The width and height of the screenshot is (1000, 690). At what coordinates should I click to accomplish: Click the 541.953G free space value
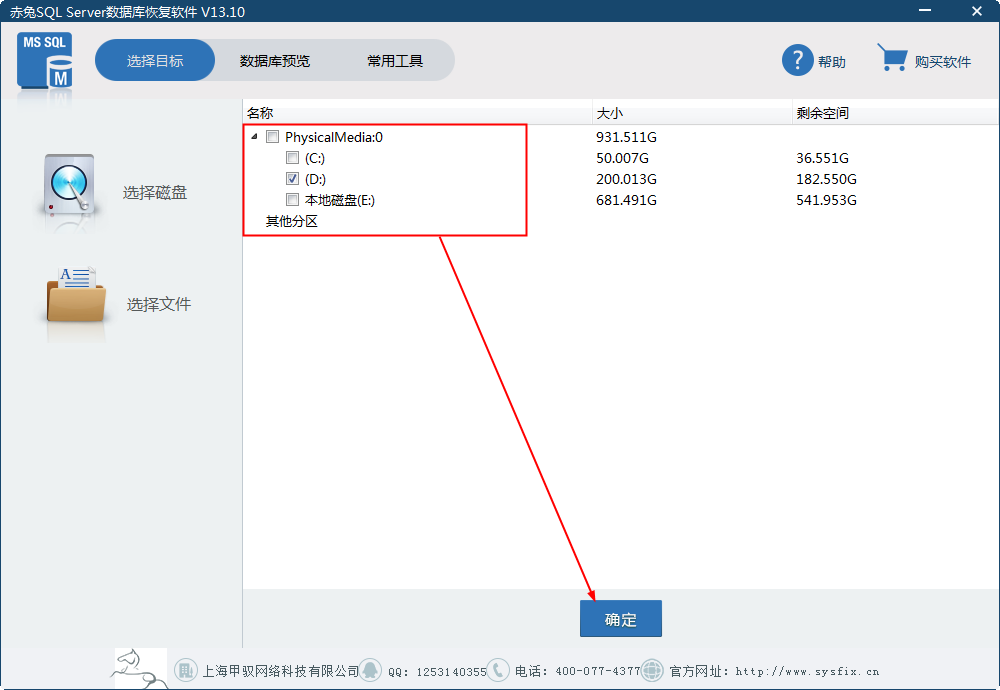[826, 200]
